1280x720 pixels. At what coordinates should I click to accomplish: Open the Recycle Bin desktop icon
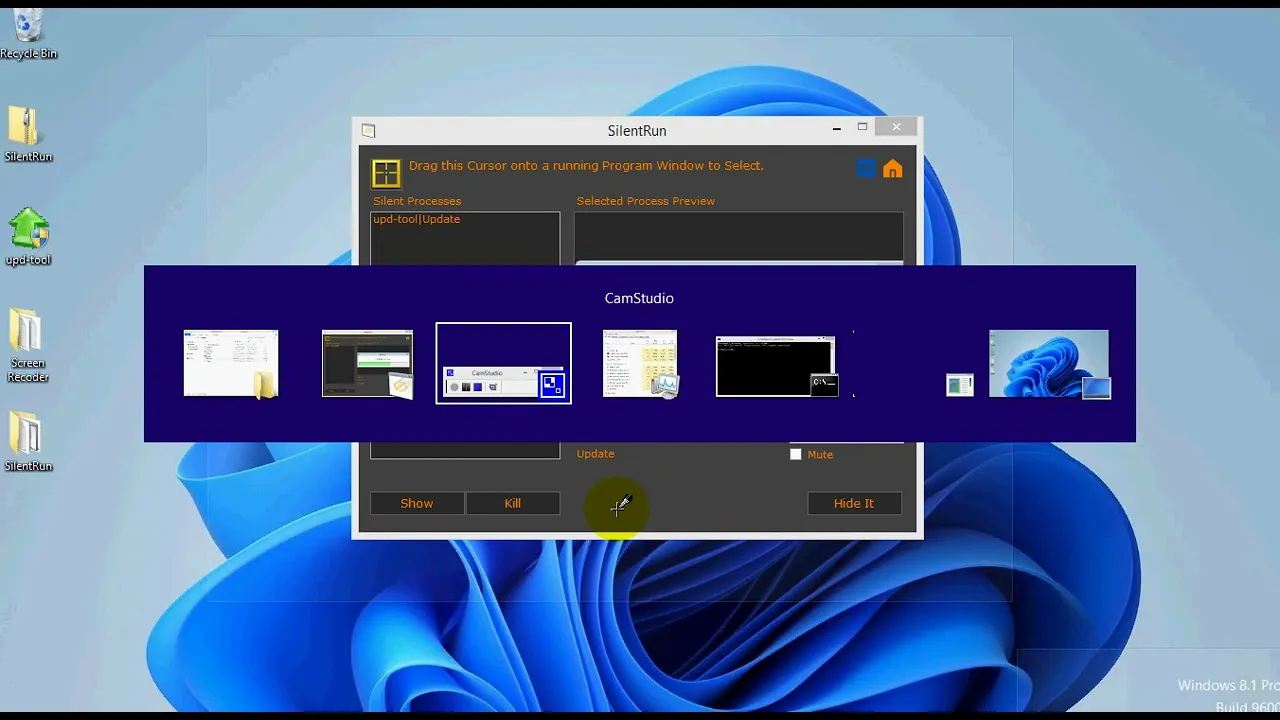(x=28, y=32)
